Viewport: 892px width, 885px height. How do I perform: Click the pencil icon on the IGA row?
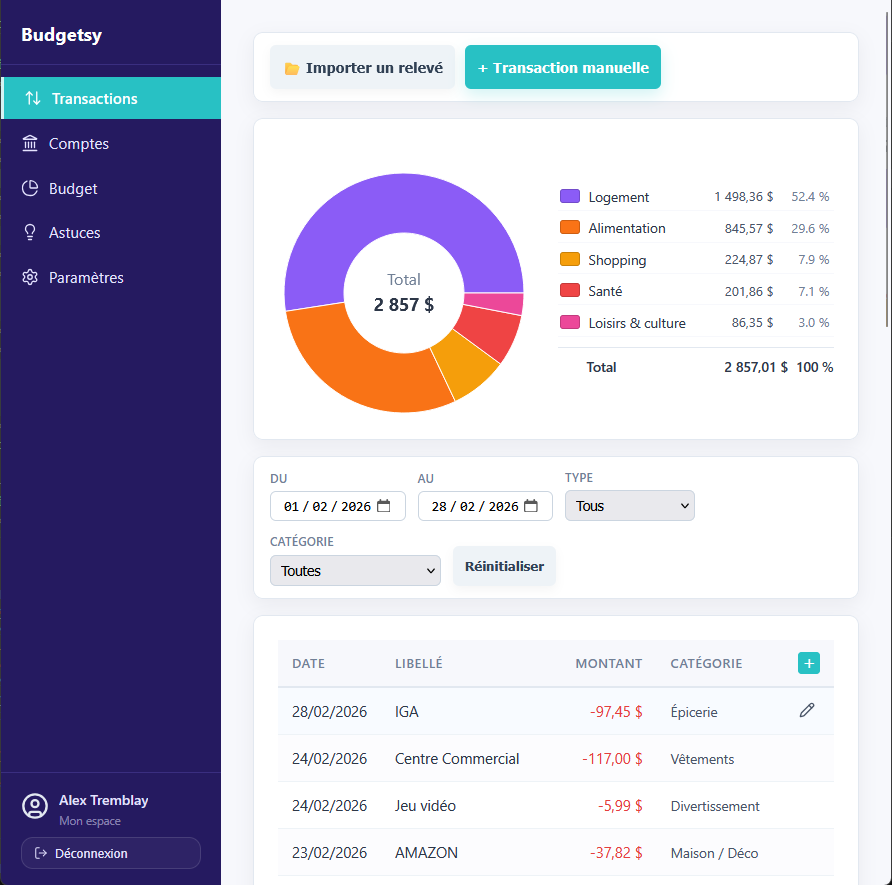(x=807, y=711)
